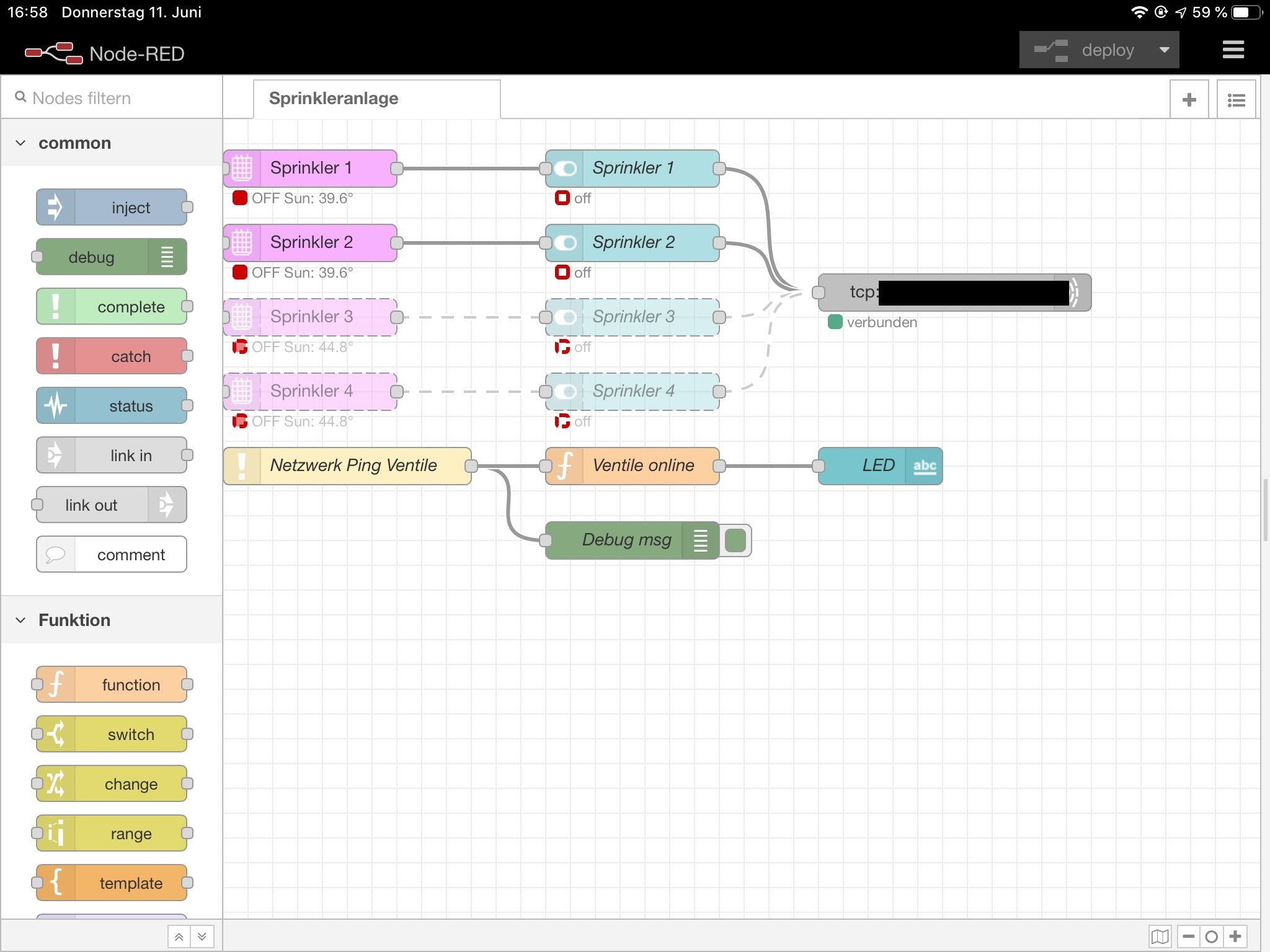1270x952 pixels.
Task: Open the hamburger main menu
Action: [1233, 50]
